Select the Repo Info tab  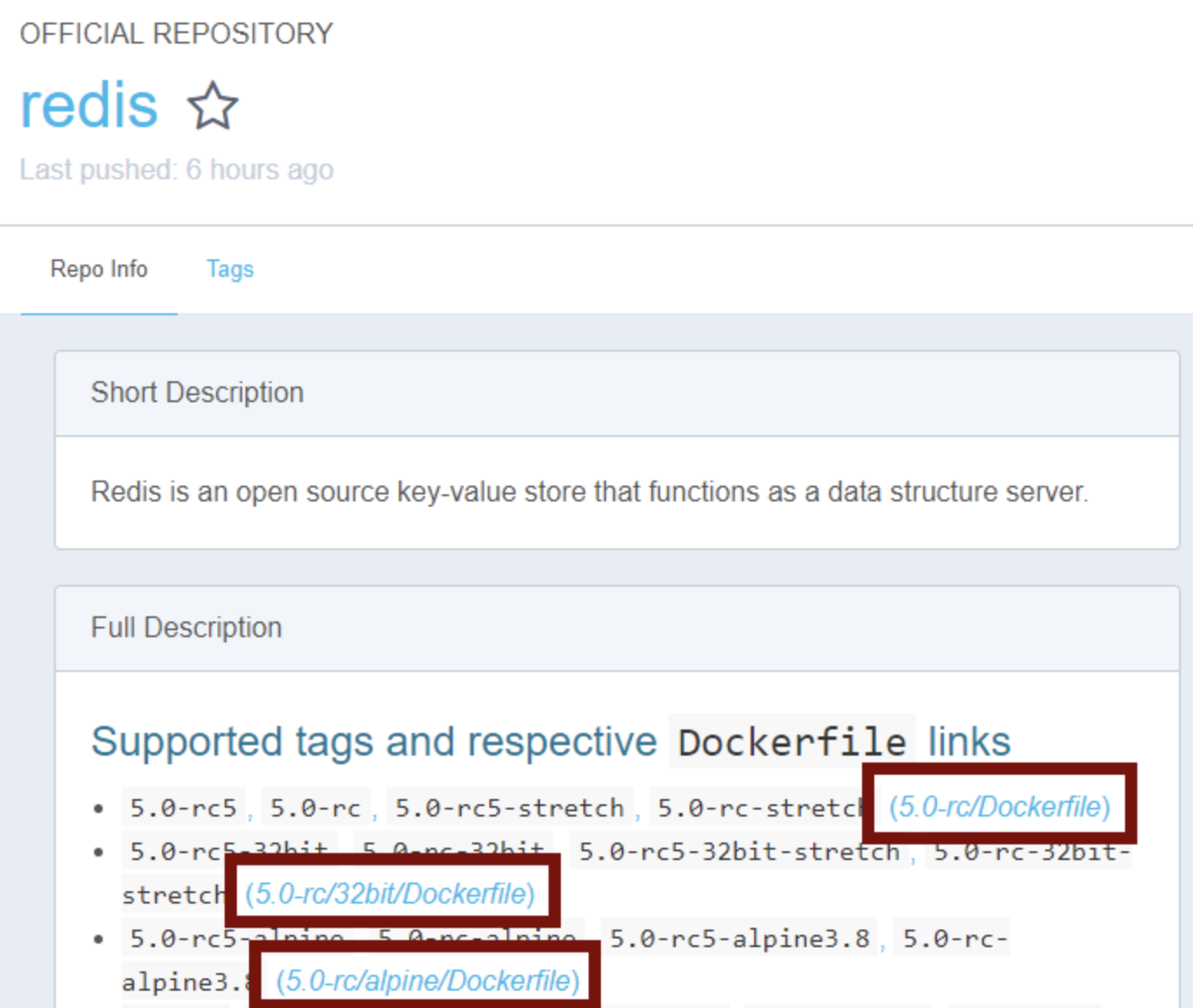98,269
